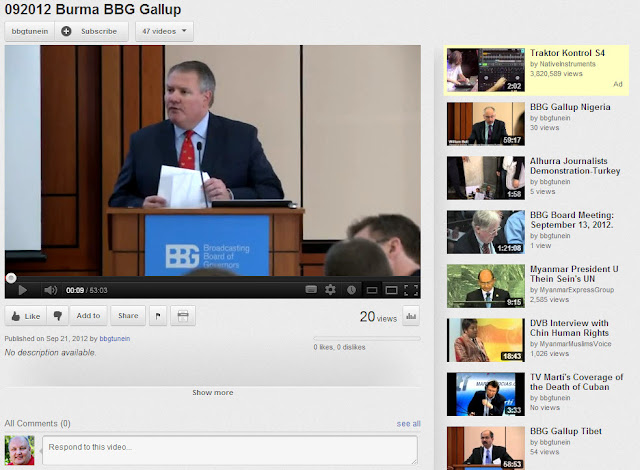The width and height of the screenshot is (640, 470).
Task: Mute the video volume speaker icon
Action: [51, 290]
